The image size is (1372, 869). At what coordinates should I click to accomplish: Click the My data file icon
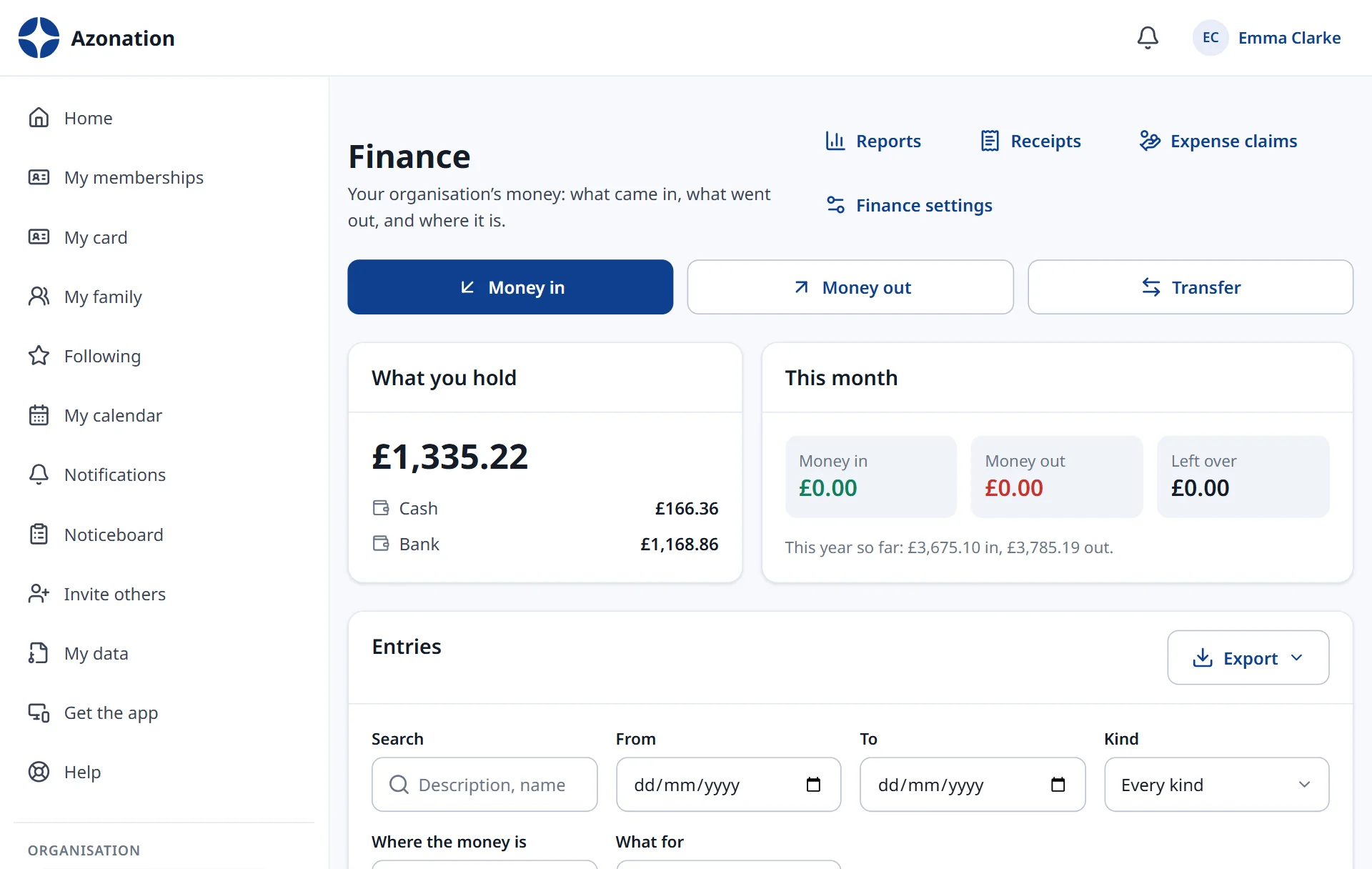point(39,653)
